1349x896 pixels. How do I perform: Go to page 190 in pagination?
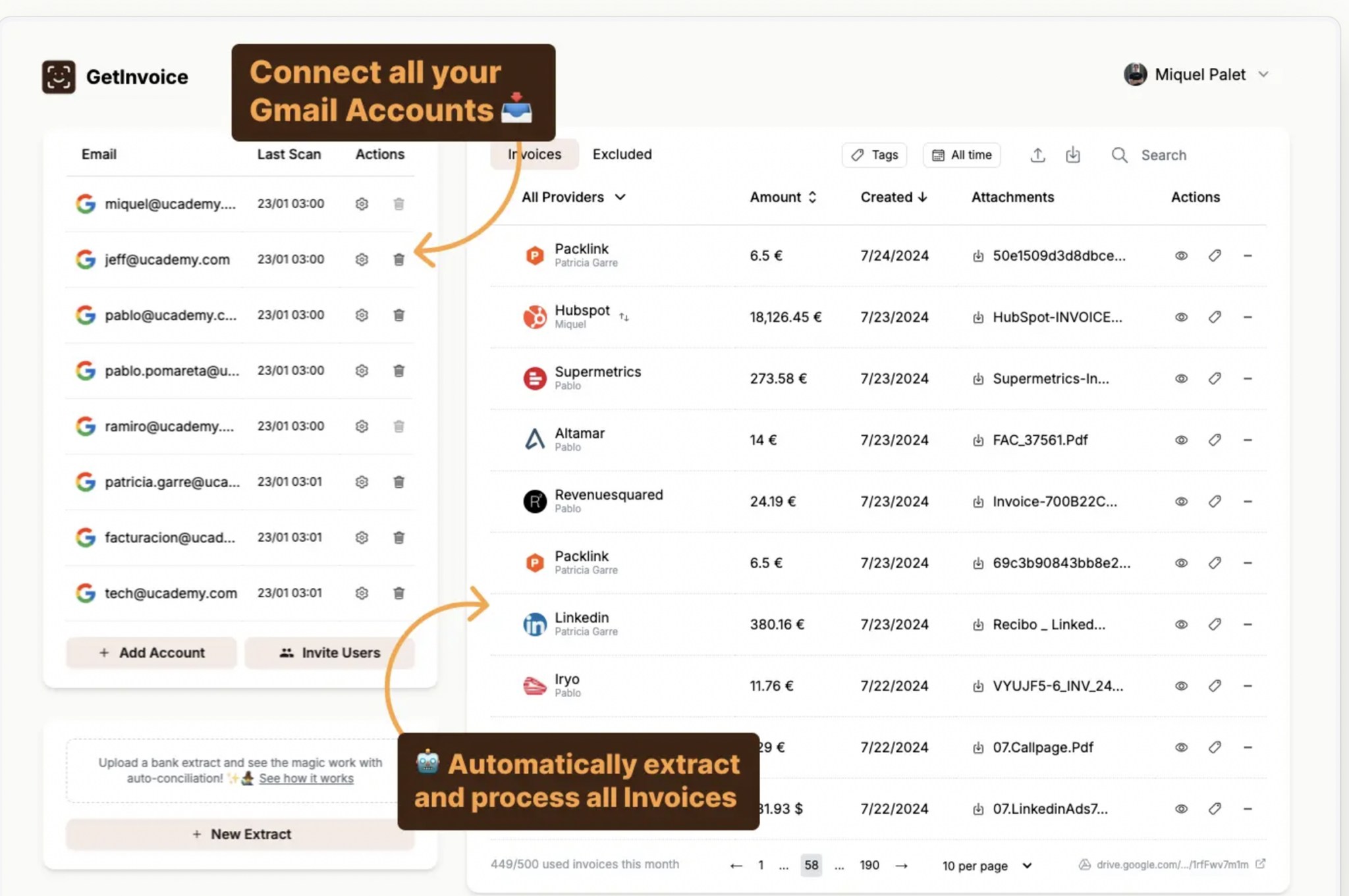click(869, 865)
